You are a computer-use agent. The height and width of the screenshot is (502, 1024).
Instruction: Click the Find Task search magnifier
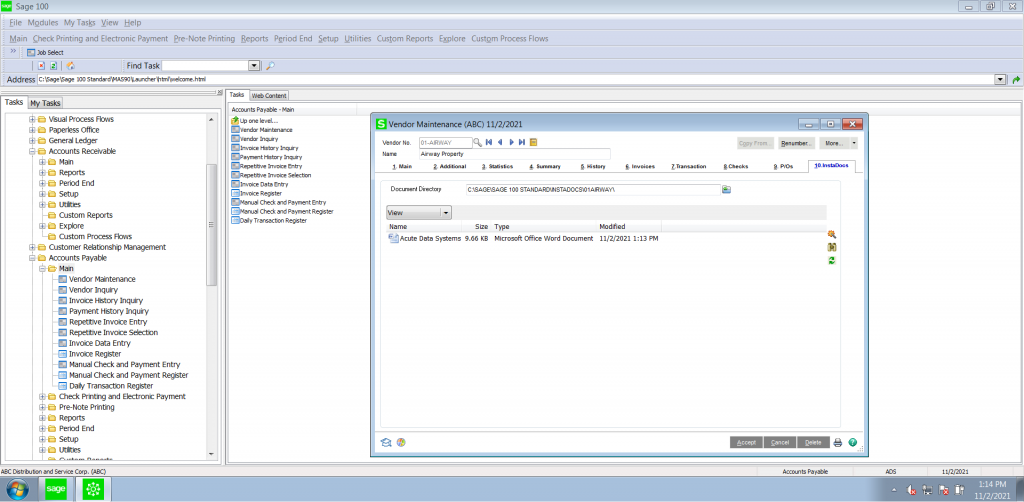(x=270, y=65)
